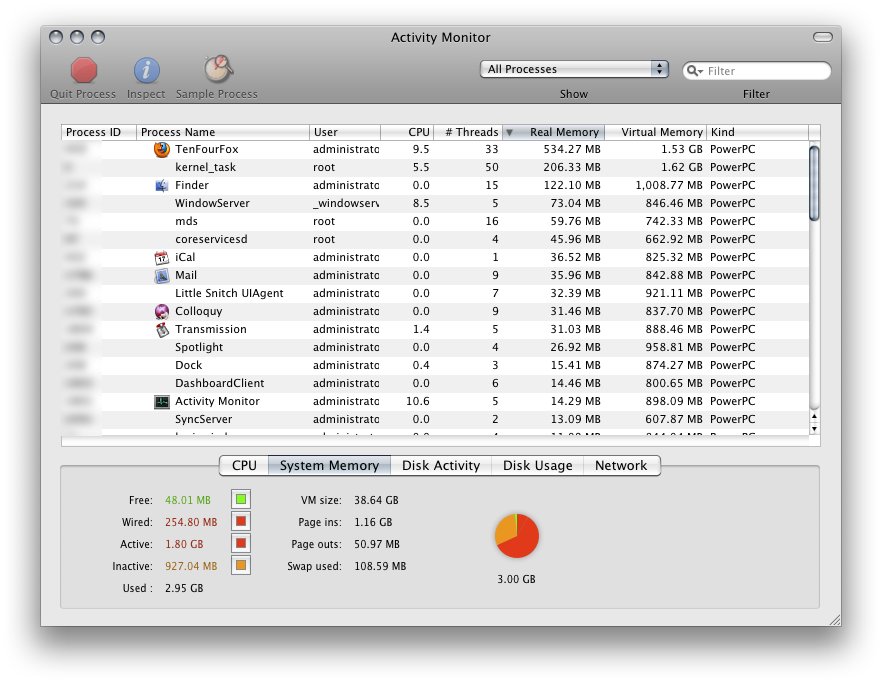Click the memory usage pie chart
This screenshot has height=682, width=882.
pyautogui.click(x=516, y=536)
